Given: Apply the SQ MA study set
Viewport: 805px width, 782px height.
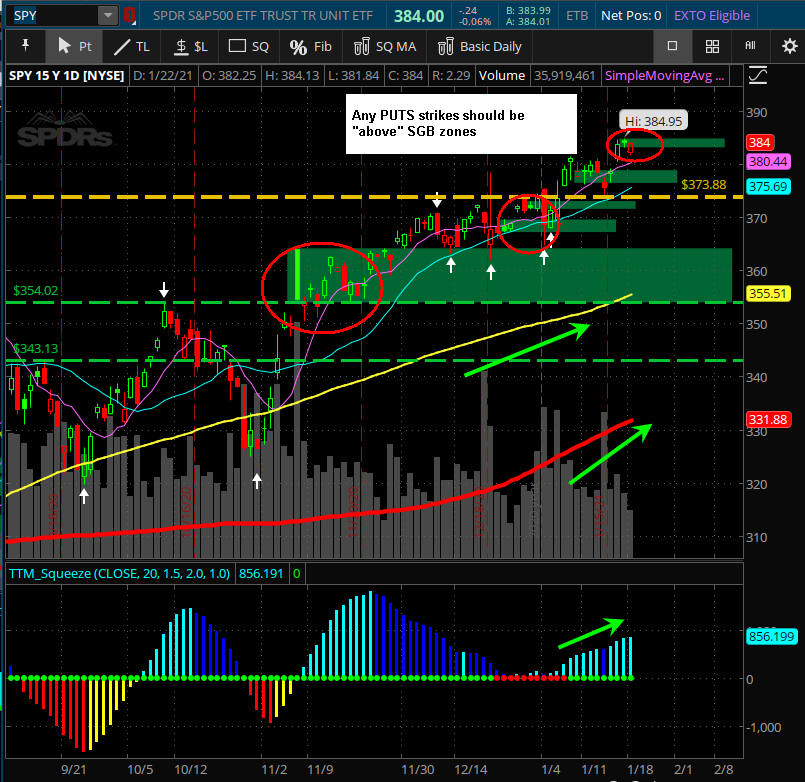Looking at the screenshot, I should pyautogui.click(x=381, y=46).
